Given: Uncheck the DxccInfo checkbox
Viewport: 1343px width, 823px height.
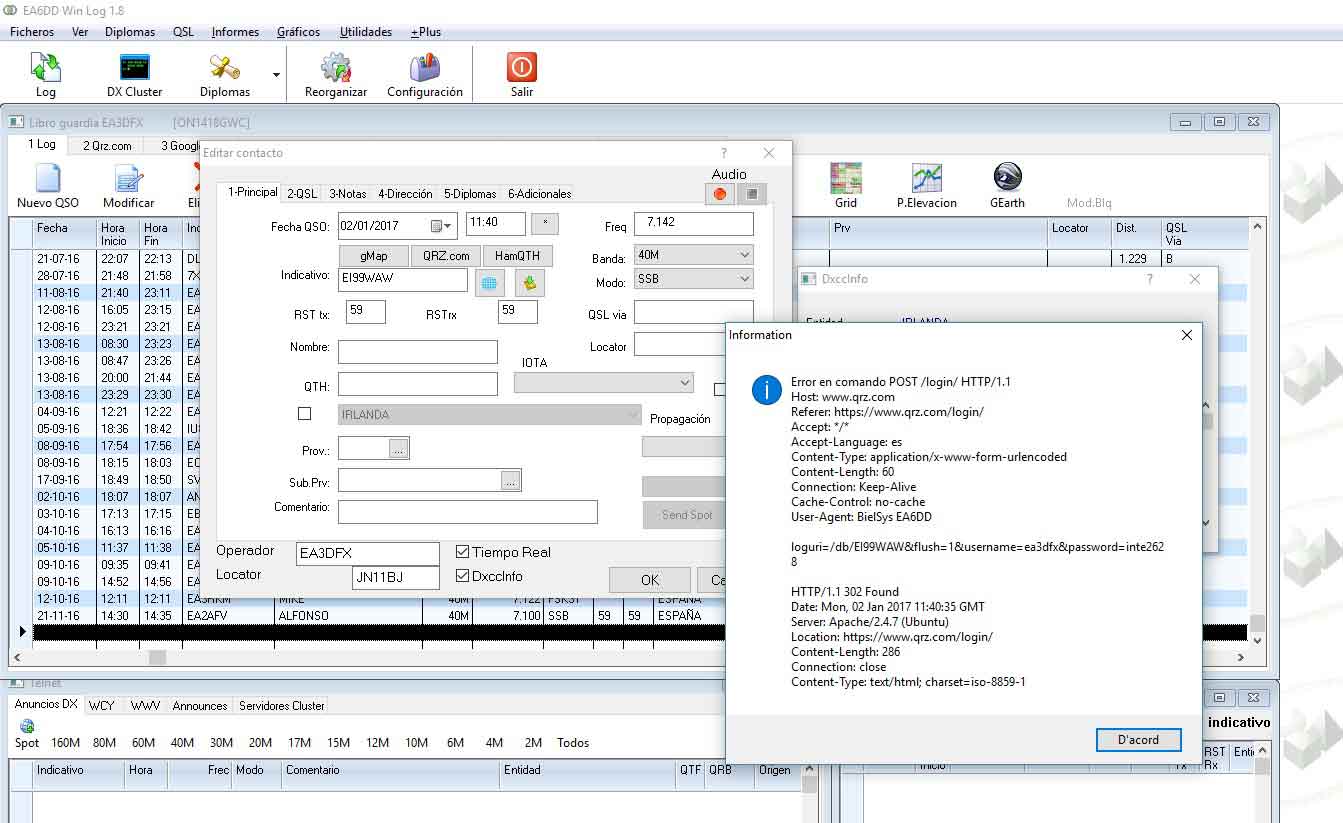Looking at the screenshot, I should 463,576.
